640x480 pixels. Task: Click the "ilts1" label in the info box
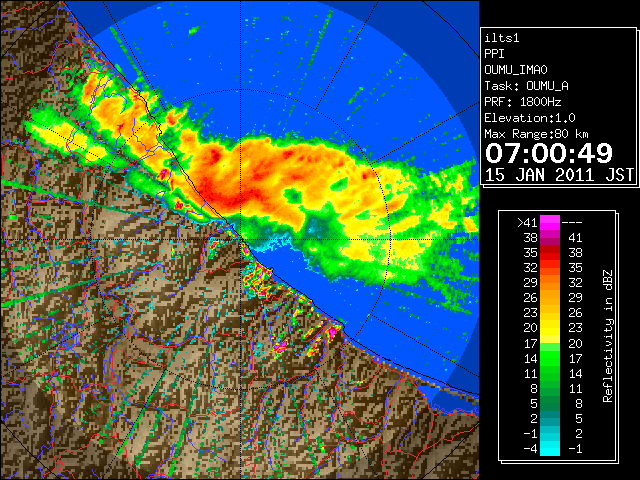pos(502,38)
